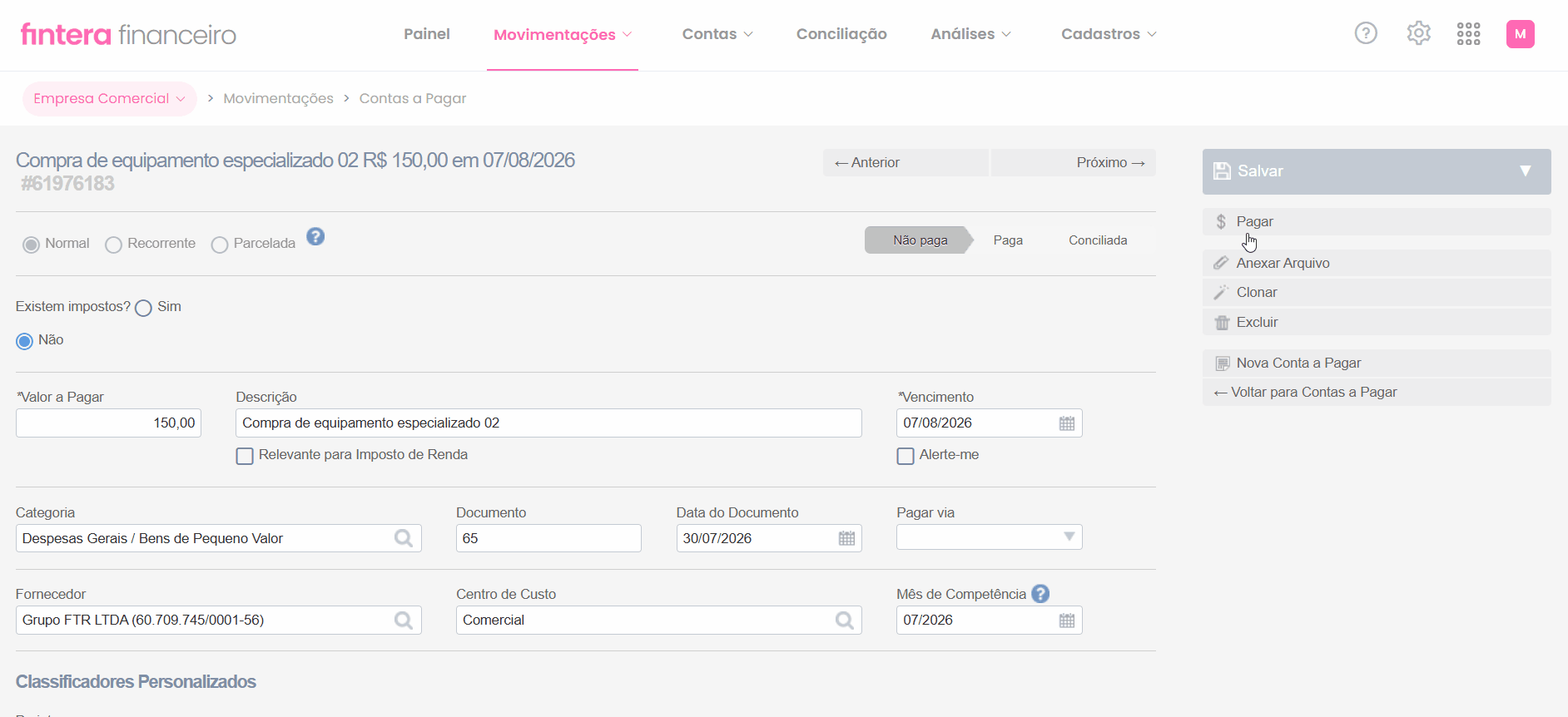Screen dimensions: 1568x717
Task: Click the Centro de Custo search icon
Action: click(x=844, y=620)
